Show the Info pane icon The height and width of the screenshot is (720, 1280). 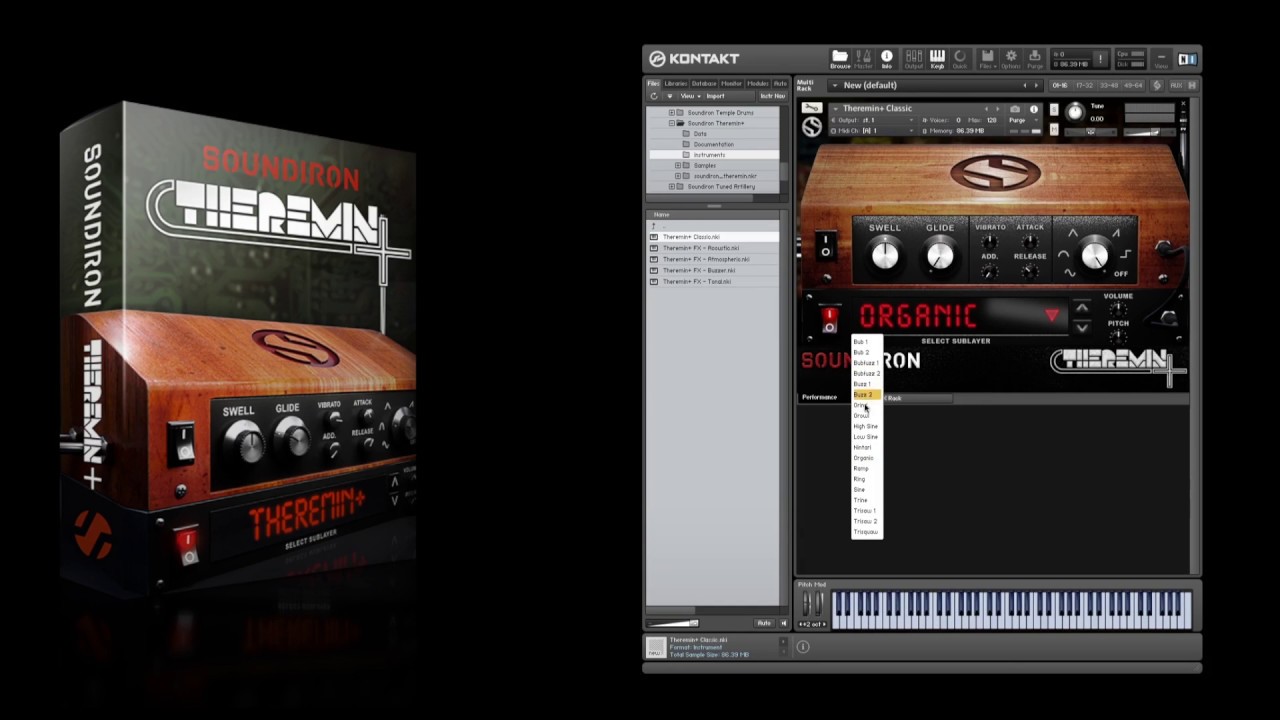pos(887,59)
